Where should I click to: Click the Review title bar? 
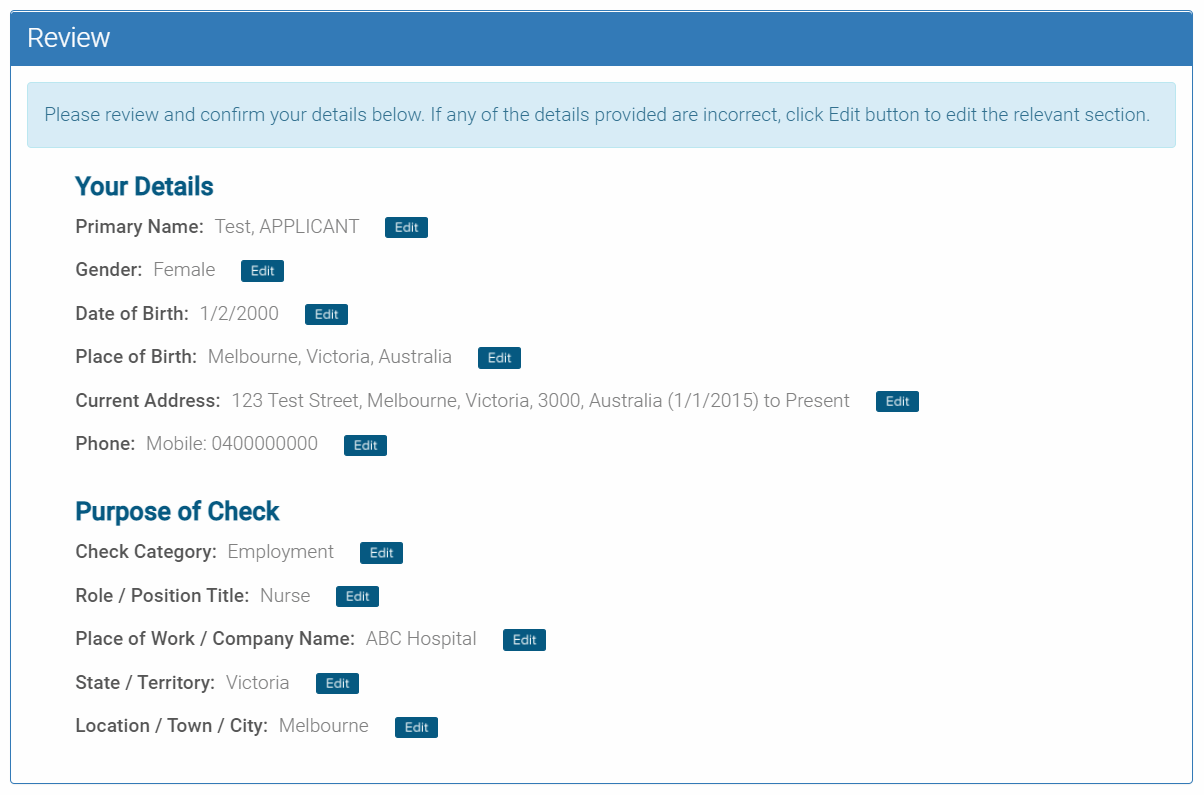click(x=69, y=37)
